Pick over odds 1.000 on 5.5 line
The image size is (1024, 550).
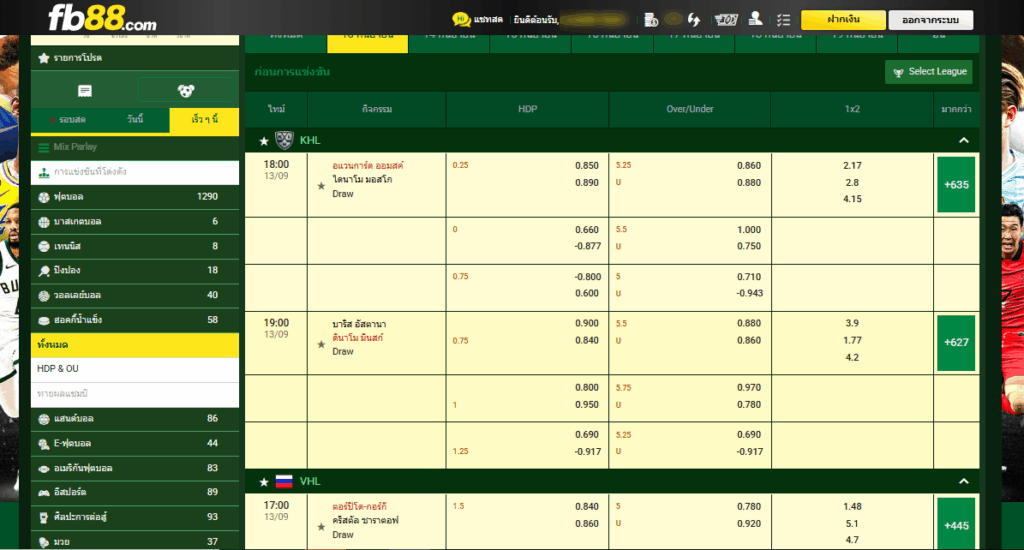coord(748,230)
